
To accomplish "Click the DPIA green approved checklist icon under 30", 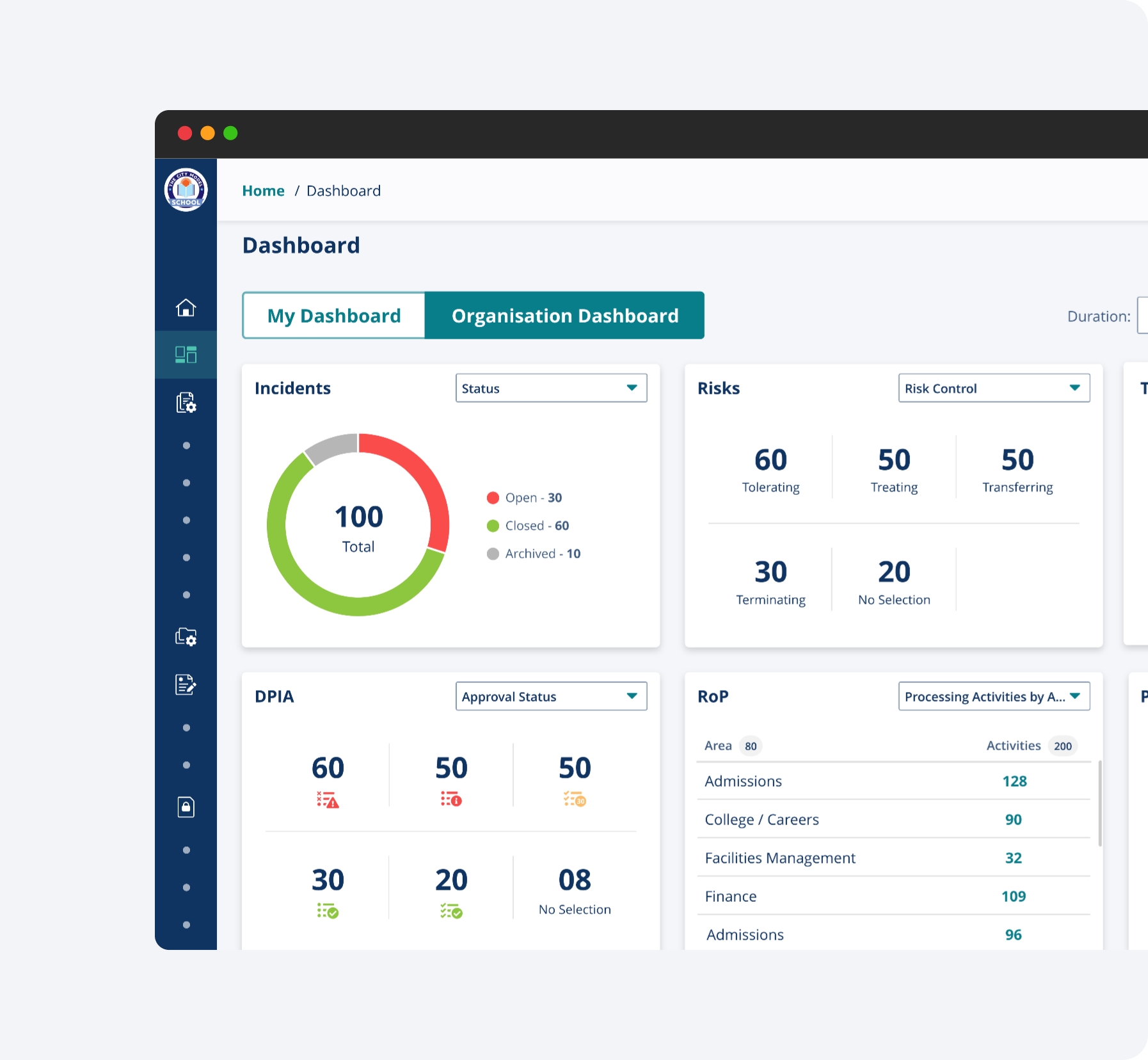I will [x=328, y=911].
